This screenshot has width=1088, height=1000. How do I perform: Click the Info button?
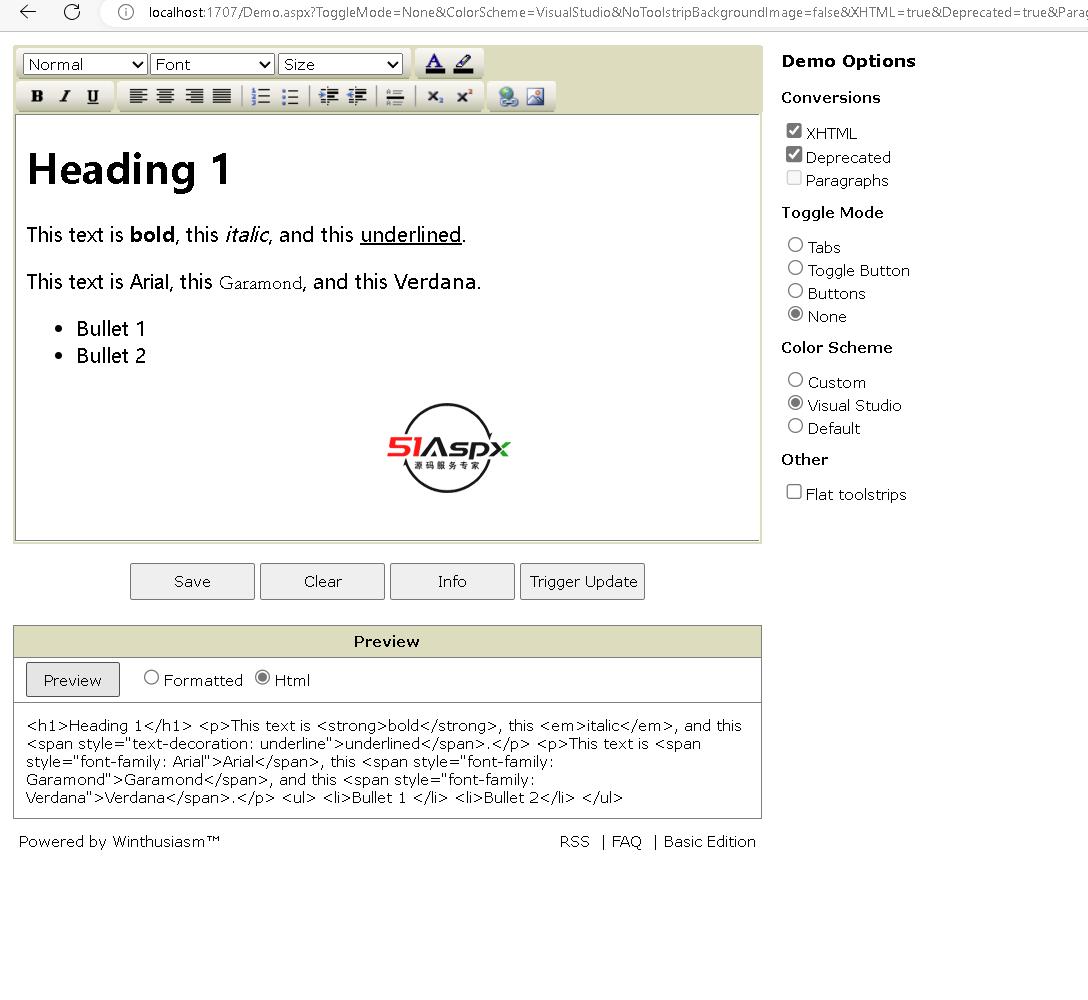[x=452, y=582]
